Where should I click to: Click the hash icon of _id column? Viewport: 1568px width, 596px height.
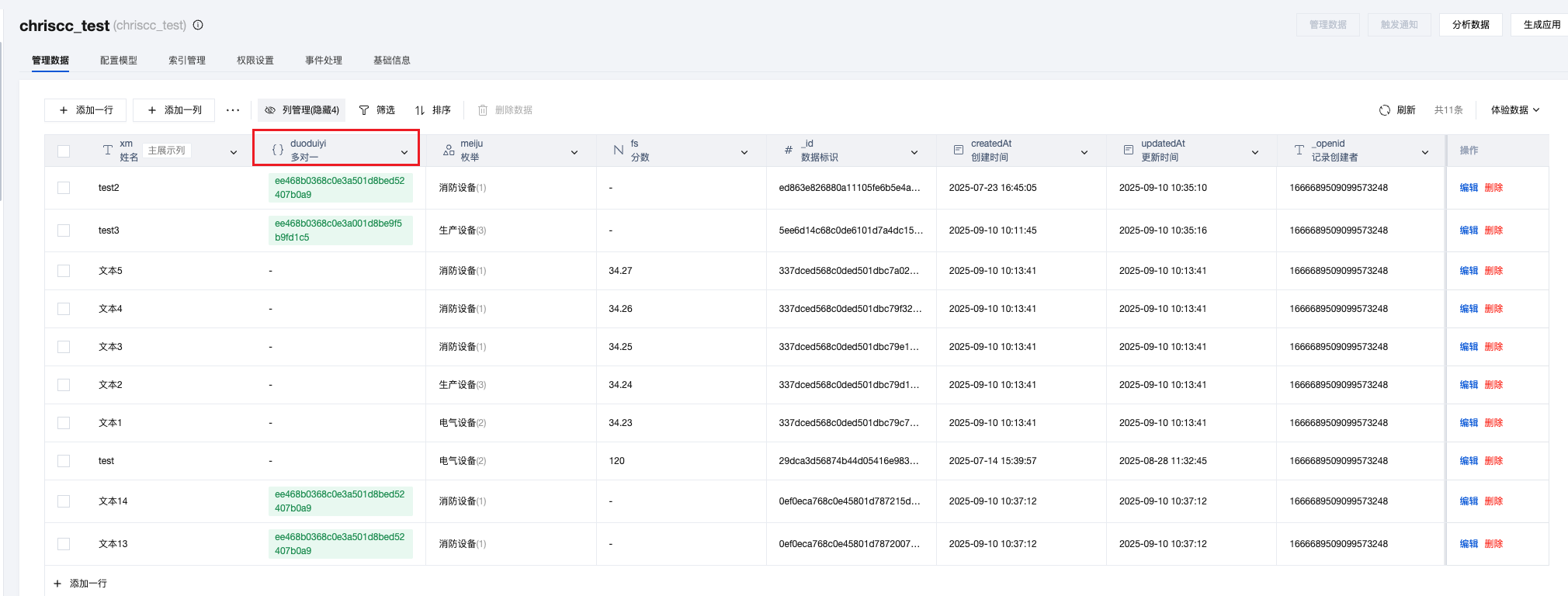[789, 151]
